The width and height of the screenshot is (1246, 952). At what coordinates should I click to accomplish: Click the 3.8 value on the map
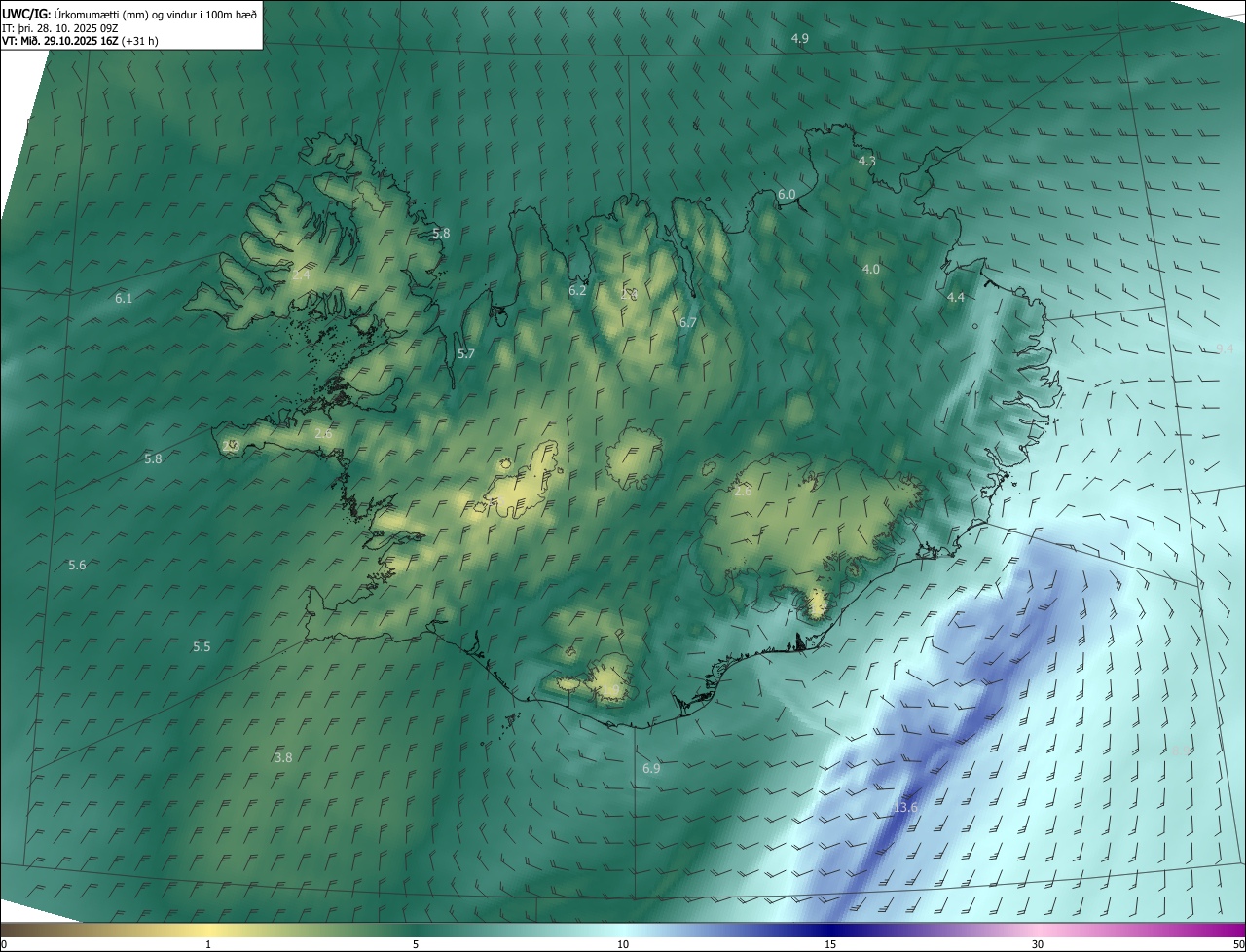click(x=283, y=756)
